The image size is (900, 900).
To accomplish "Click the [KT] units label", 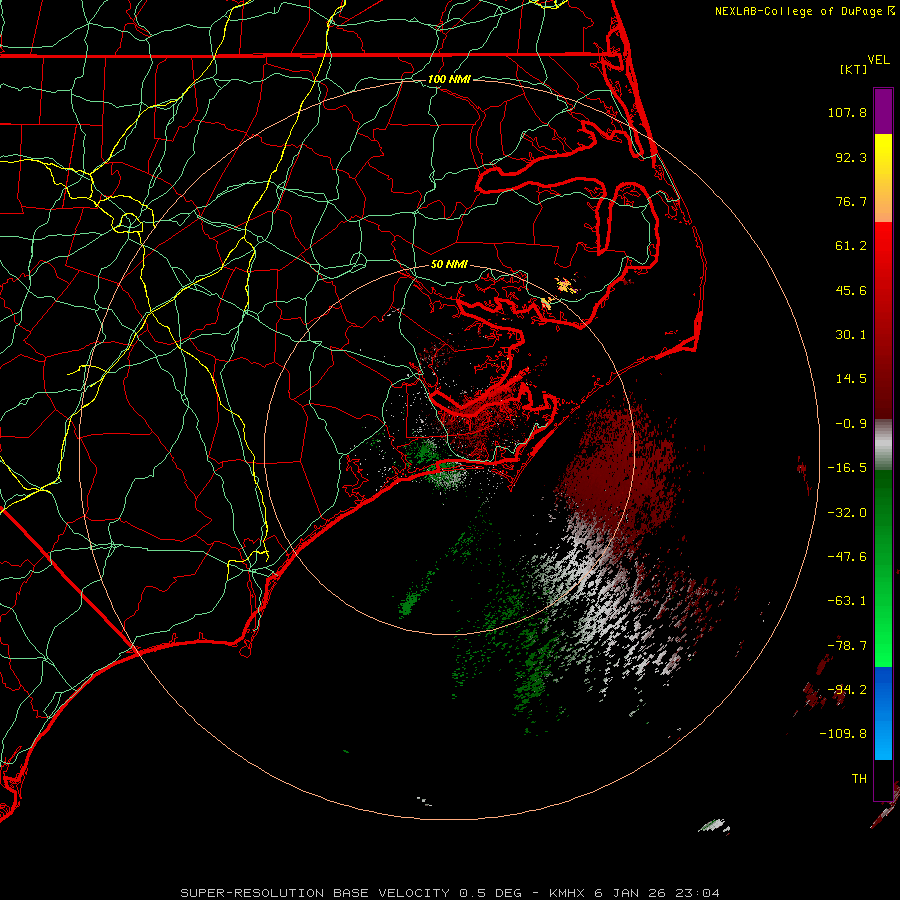I will (x=854, y=69).
